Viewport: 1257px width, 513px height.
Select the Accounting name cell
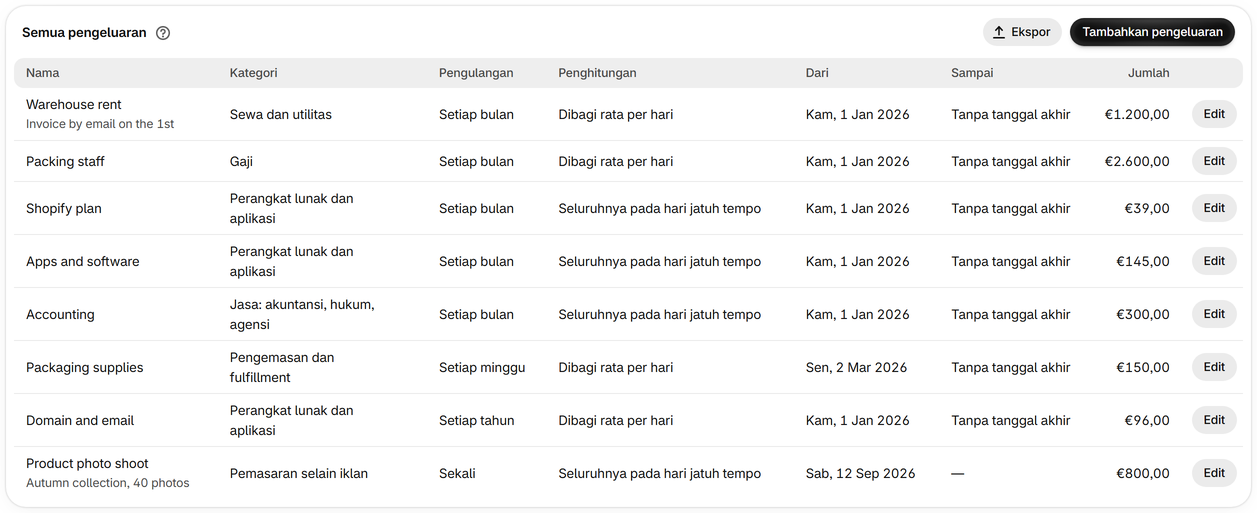[60, 314]
